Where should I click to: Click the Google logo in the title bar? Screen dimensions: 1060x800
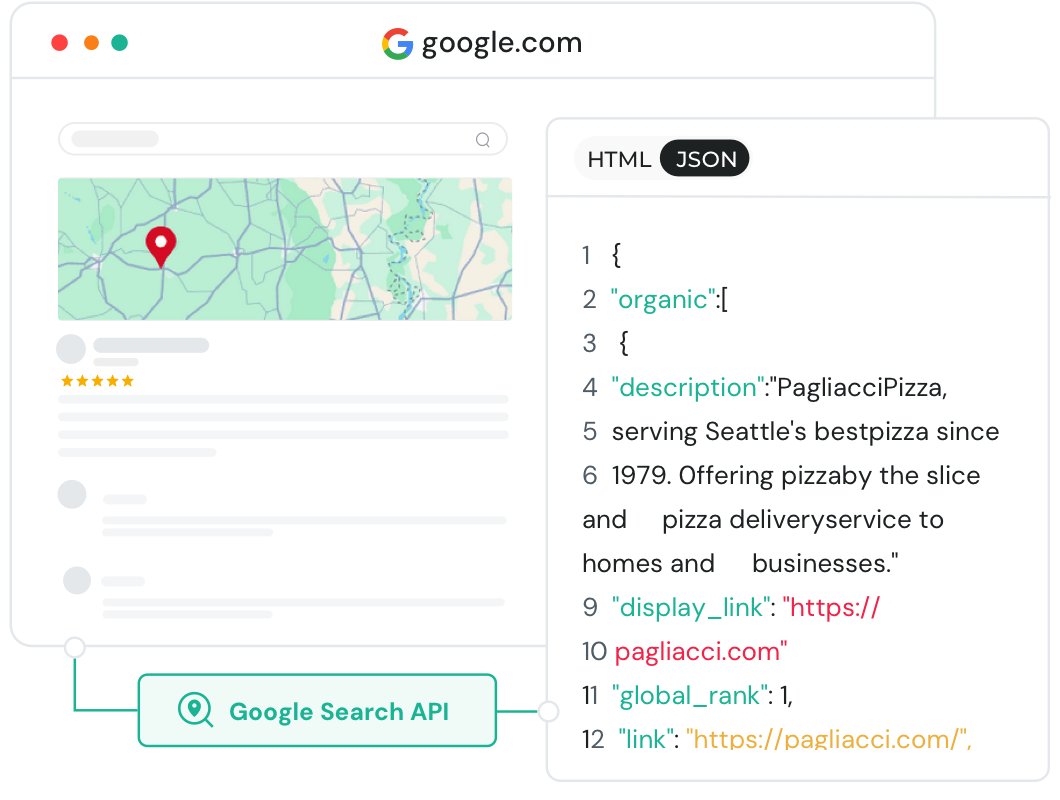pyautogui.click(x=396, y=42)
